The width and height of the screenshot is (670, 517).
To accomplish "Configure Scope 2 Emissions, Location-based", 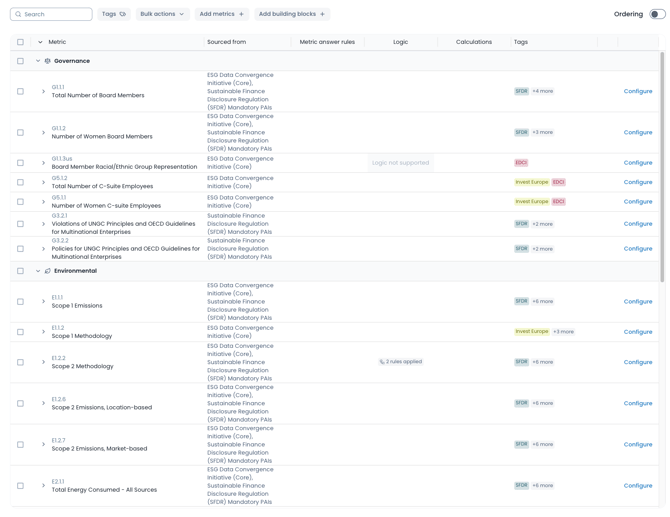I will (x=638, y=403).
